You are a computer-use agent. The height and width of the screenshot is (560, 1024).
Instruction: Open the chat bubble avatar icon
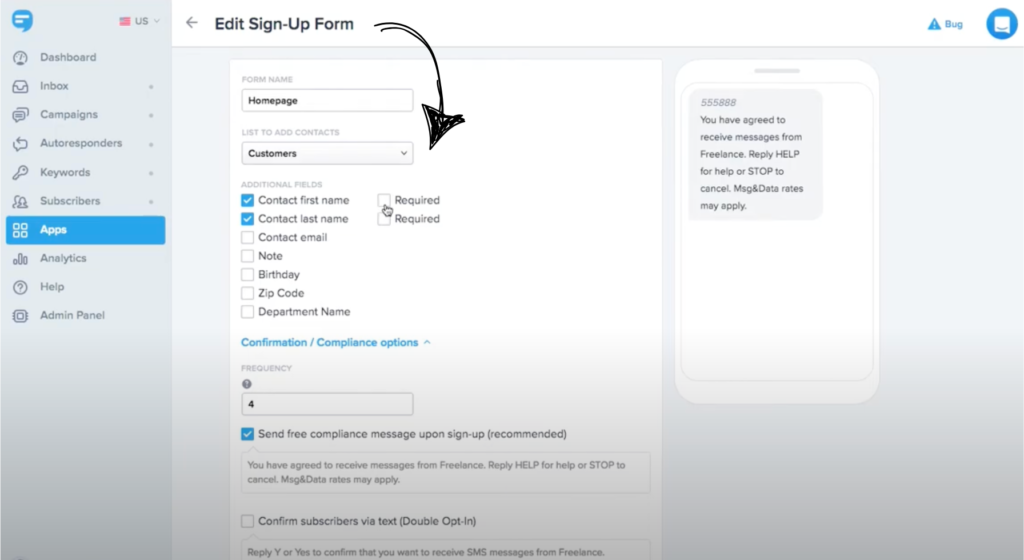[x=1001, y=24]
